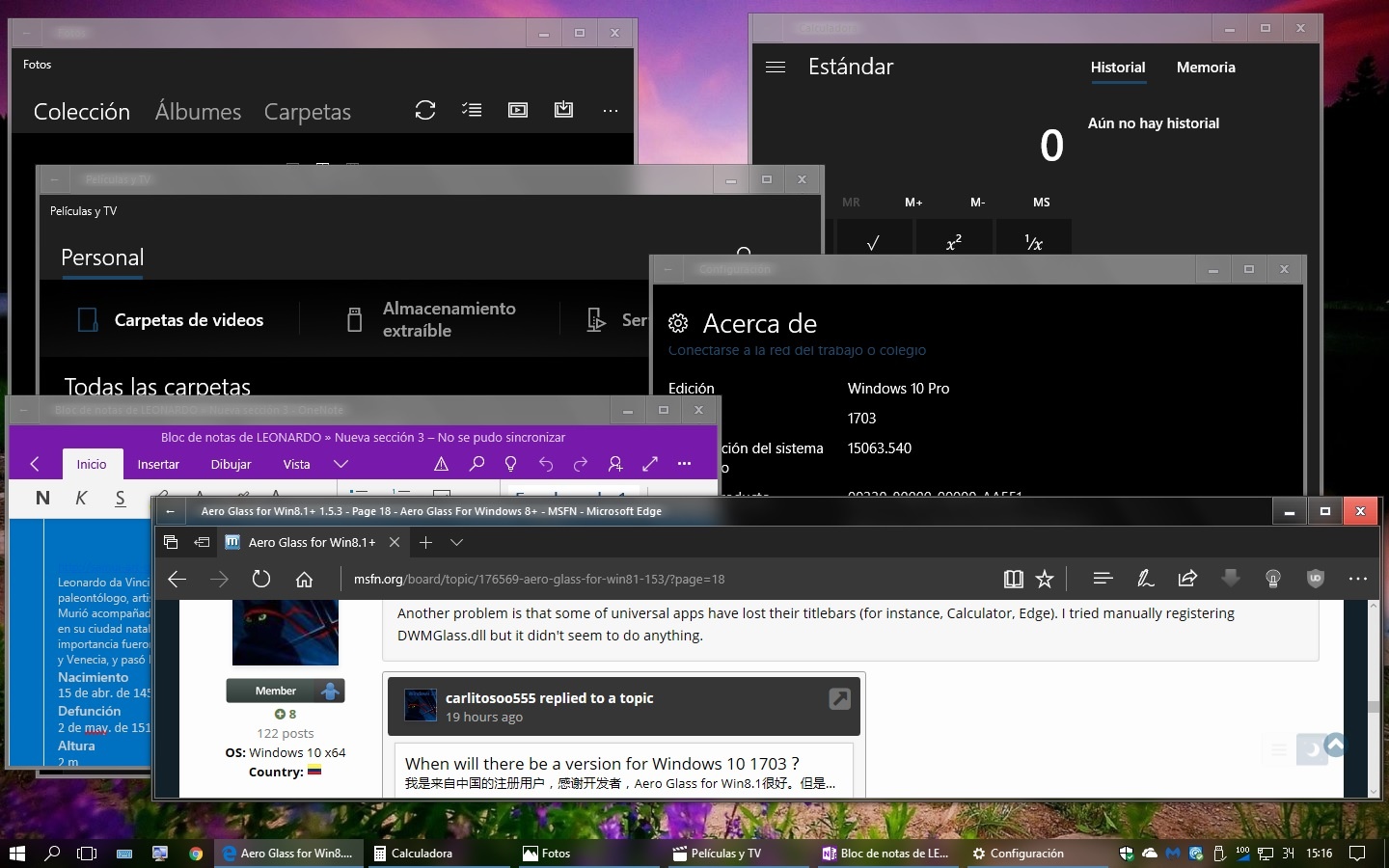Open the OneNote more options ellipsis
1389x868 pixels.
685,464
